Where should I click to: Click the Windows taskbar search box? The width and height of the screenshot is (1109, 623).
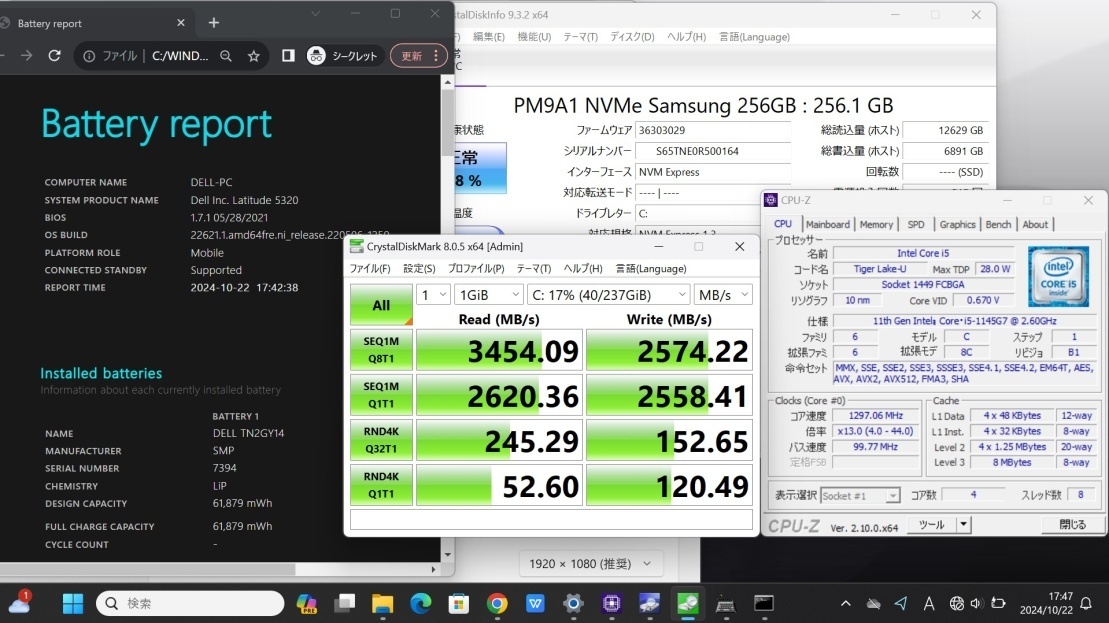[192, 603]
